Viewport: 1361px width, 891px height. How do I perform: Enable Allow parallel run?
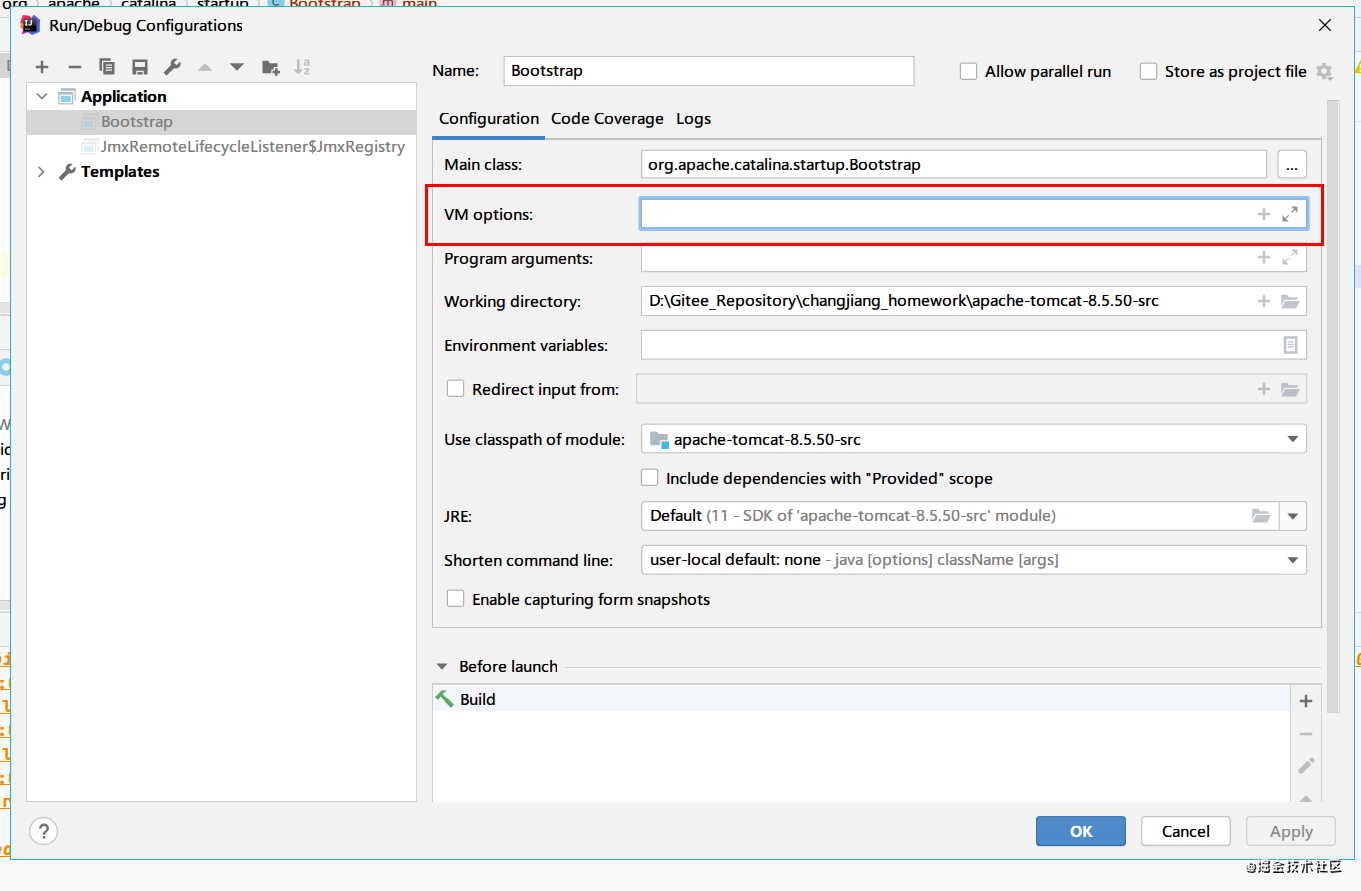point(968,72)
